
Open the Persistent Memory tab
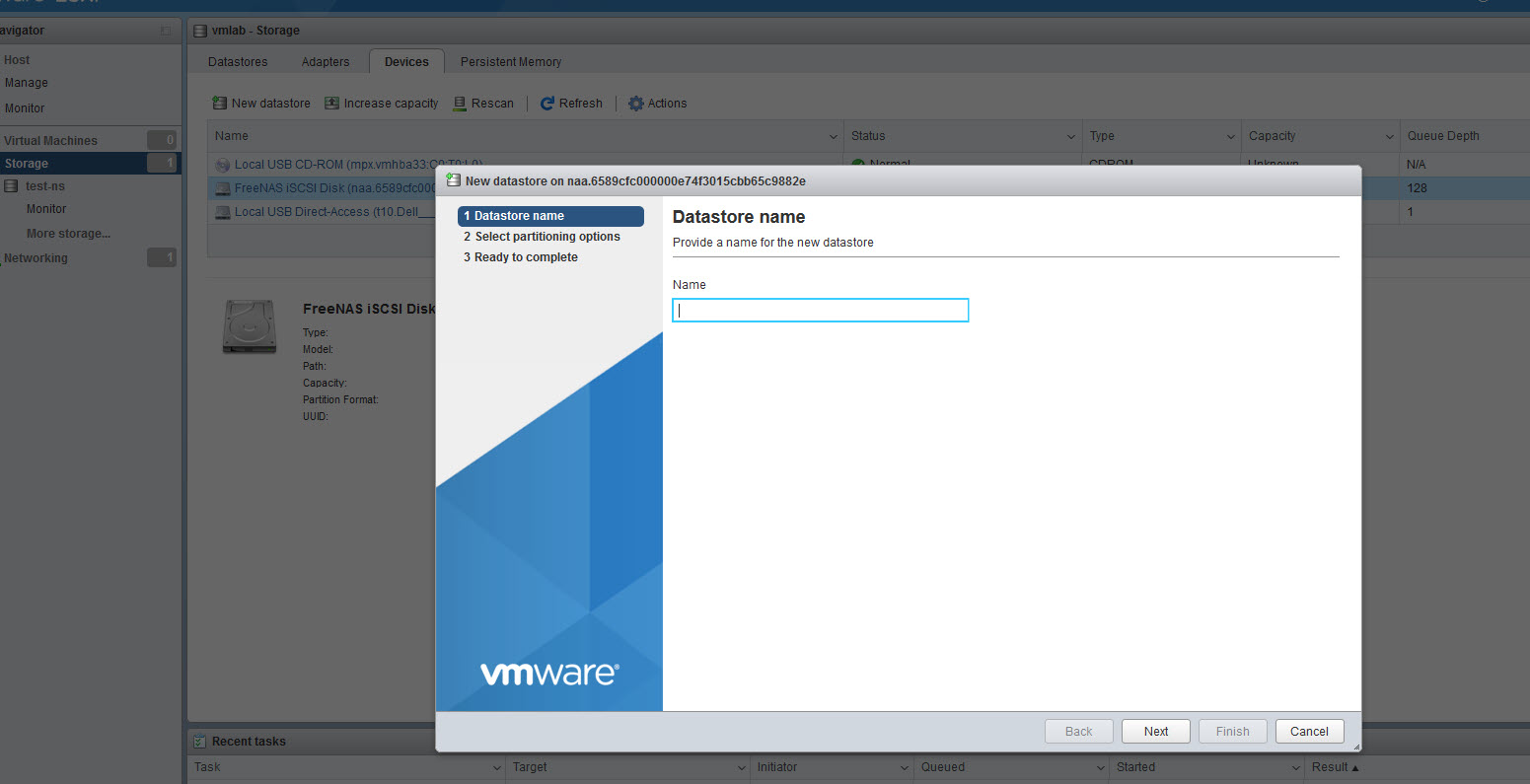(x=511, y=62)
